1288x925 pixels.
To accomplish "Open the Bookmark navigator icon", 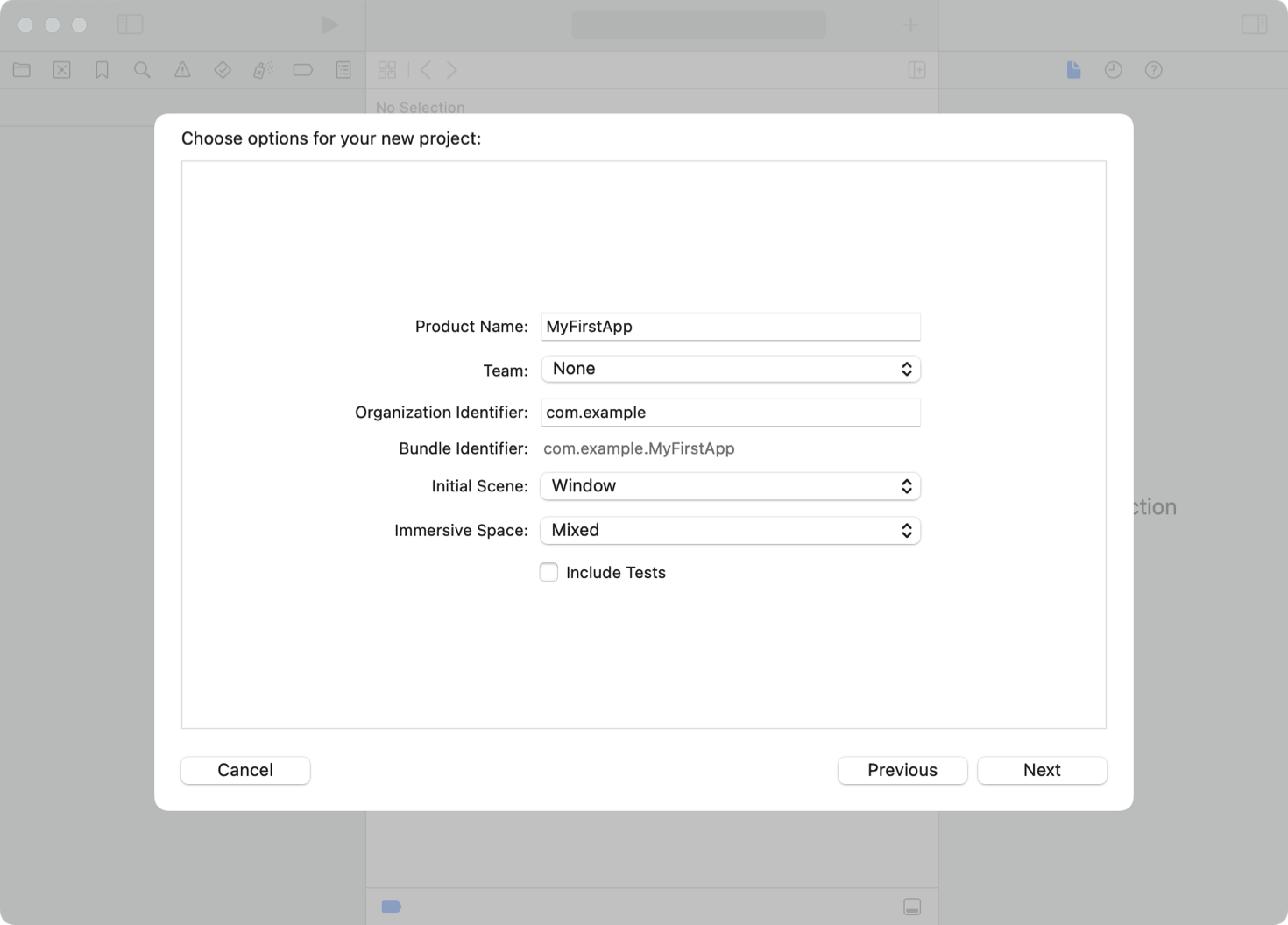I will 102,70.
